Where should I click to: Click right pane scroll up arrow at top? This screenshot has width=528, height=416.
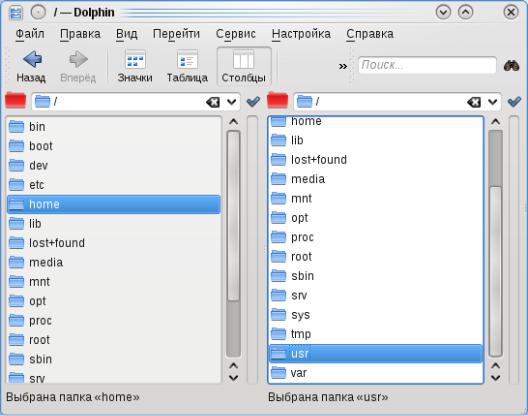[x=495, y=122]
